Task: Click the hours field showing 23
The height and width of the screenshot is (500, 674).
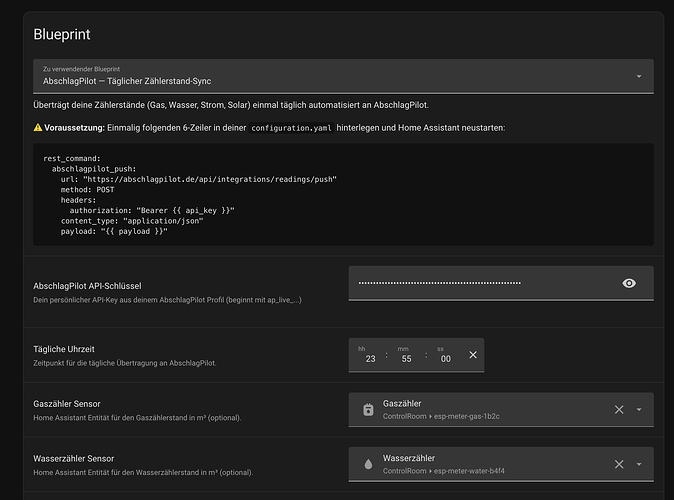Action: (x=370, y=355)
